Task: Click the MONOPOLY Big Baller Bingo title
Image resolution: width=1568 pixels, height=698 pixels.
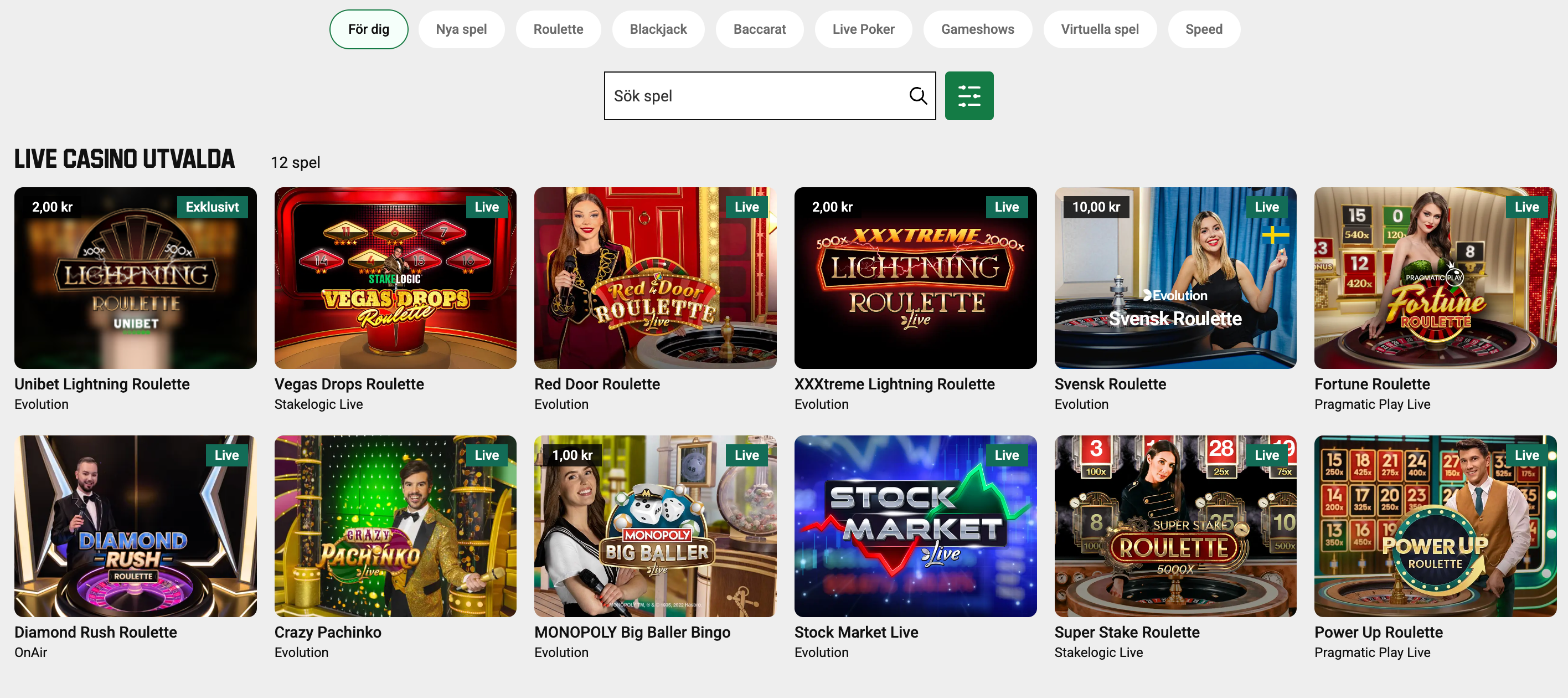Action: pyautogui.click(x=632, y=632)
